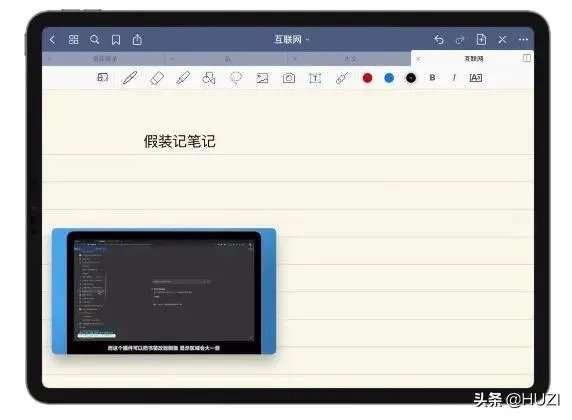572x420 pixels.
Task: Bookmark the current page
Action: [x=116, y=39]
